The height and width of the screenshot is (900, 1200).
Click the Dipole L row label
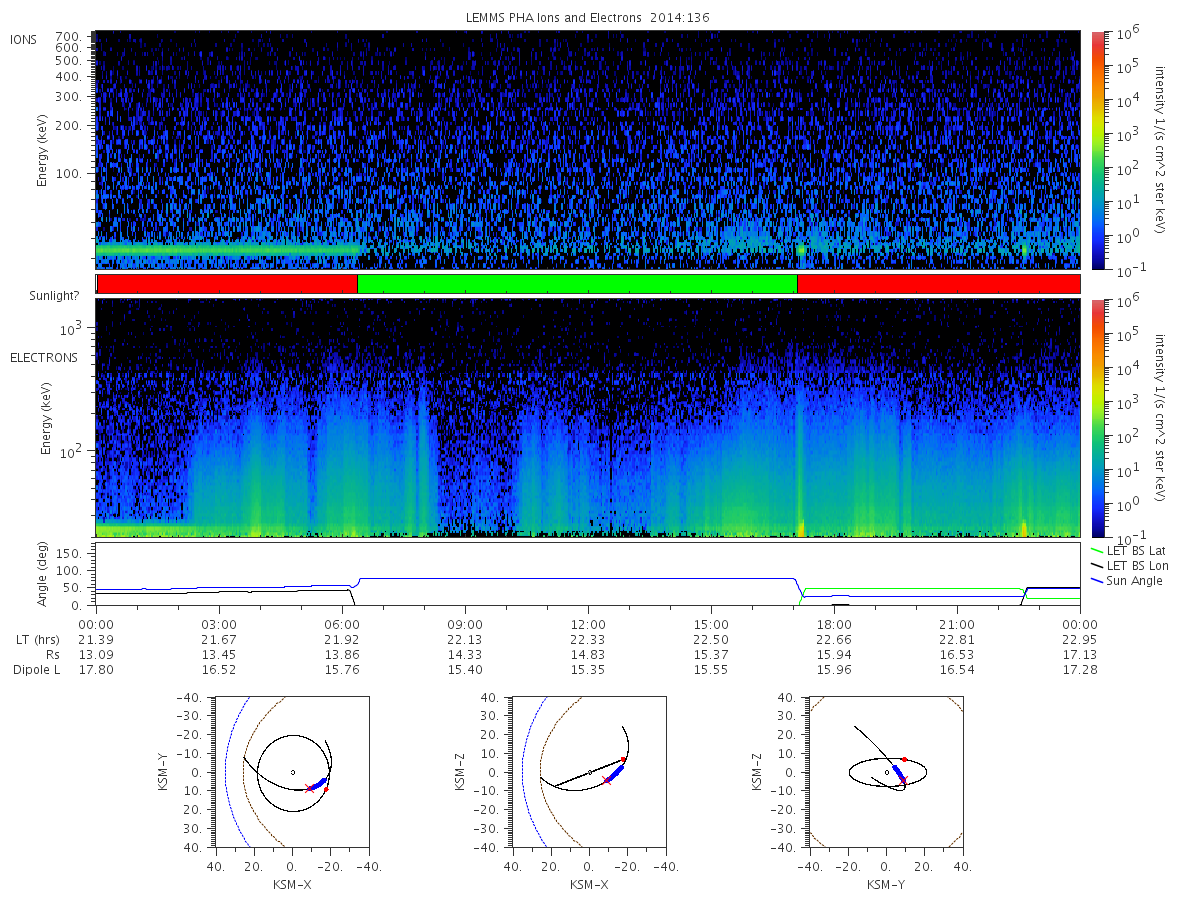click(x=37, y=669)
